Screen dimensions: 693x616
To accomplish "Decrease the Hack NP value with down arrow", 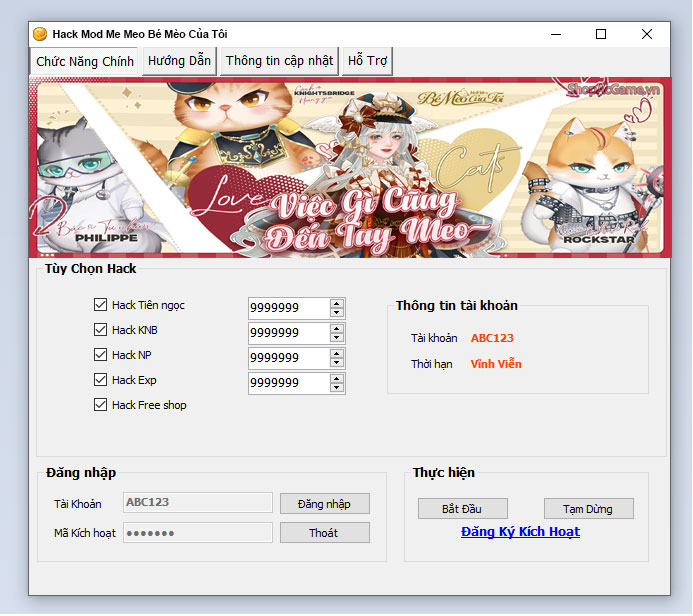I will pyautogui.click(x=337, y=363).
